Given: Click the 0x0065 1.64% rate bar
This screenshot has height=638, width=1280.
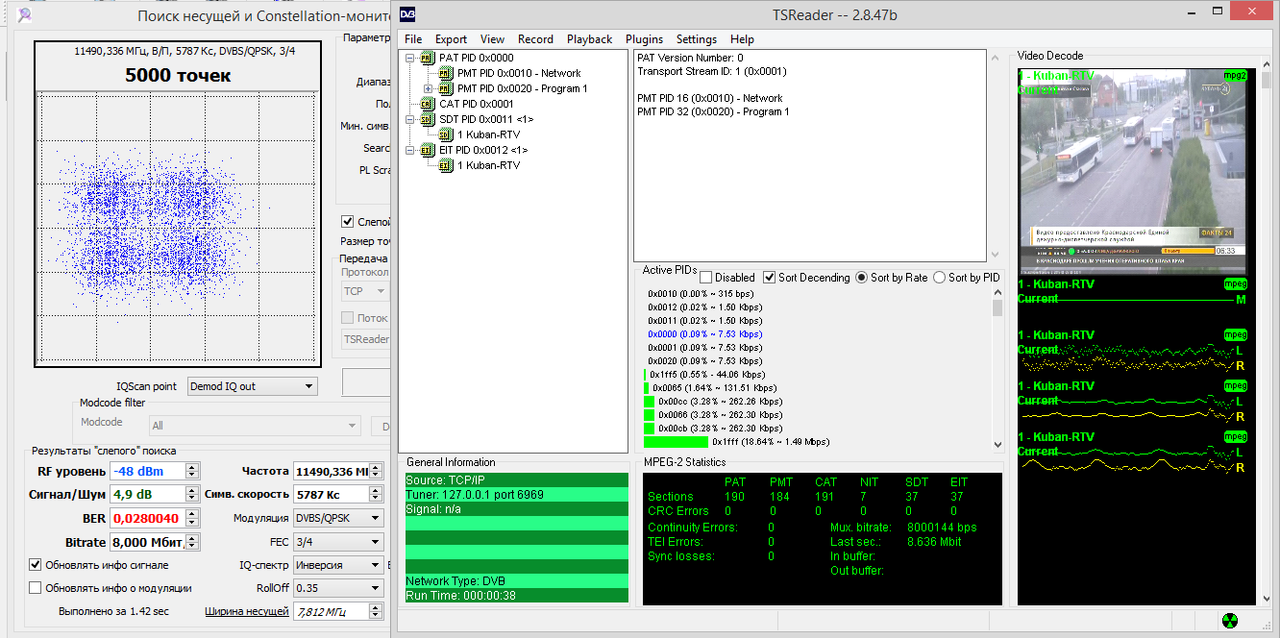Looking at the screenshot, I should tap(647, 387).
